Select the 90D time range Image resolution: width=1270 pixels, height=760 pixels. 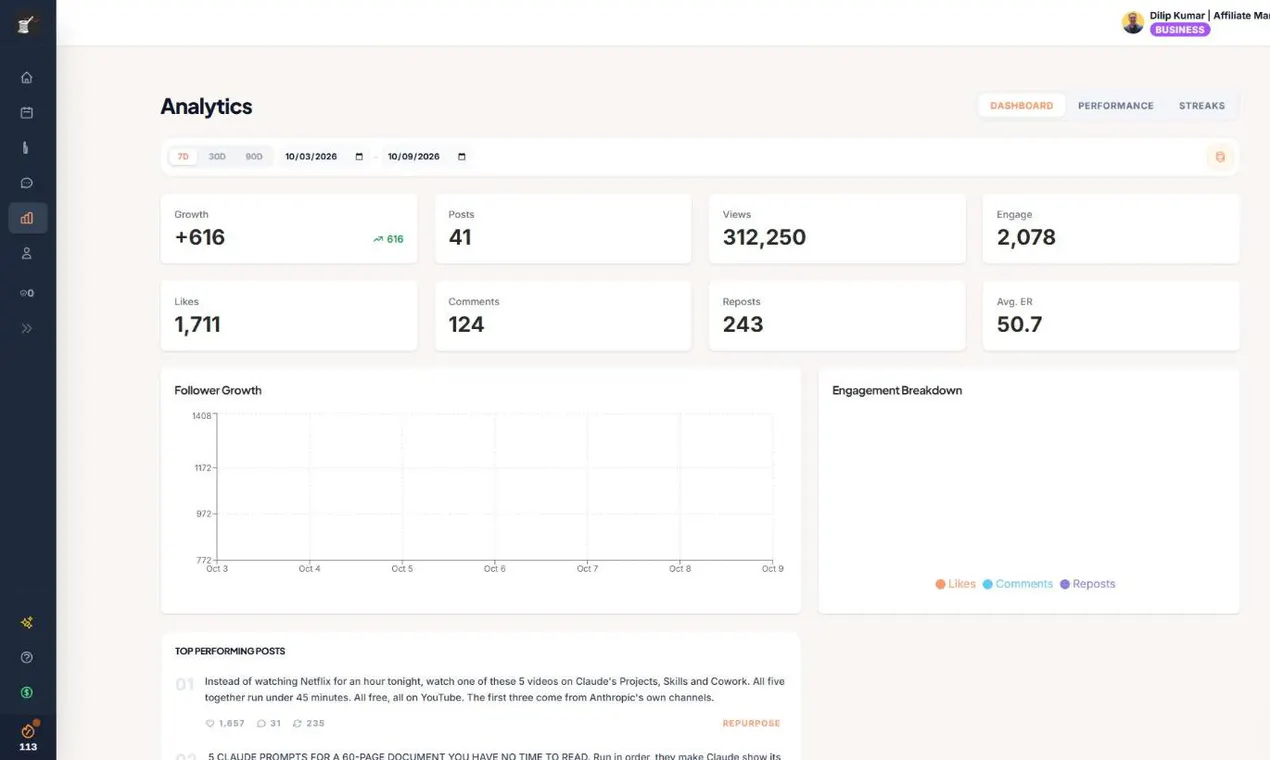tap(254, 157)
